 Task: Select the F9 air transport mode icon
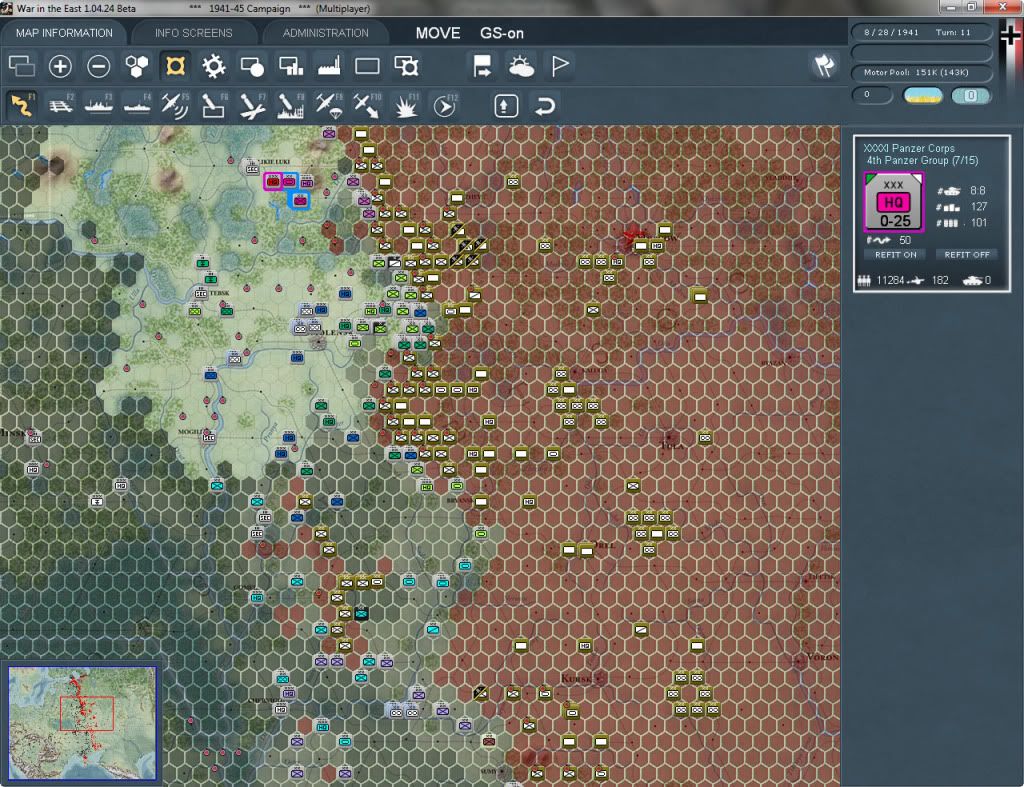tap(328, 105)
